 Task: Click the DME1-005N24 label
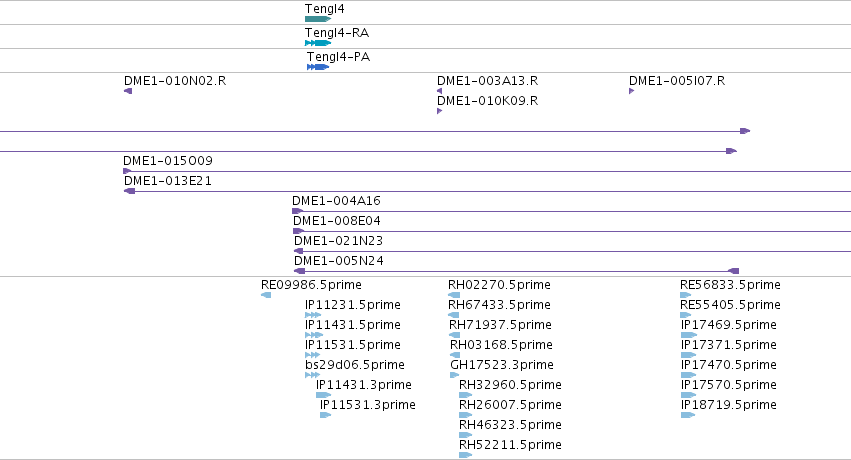point(339,261)
